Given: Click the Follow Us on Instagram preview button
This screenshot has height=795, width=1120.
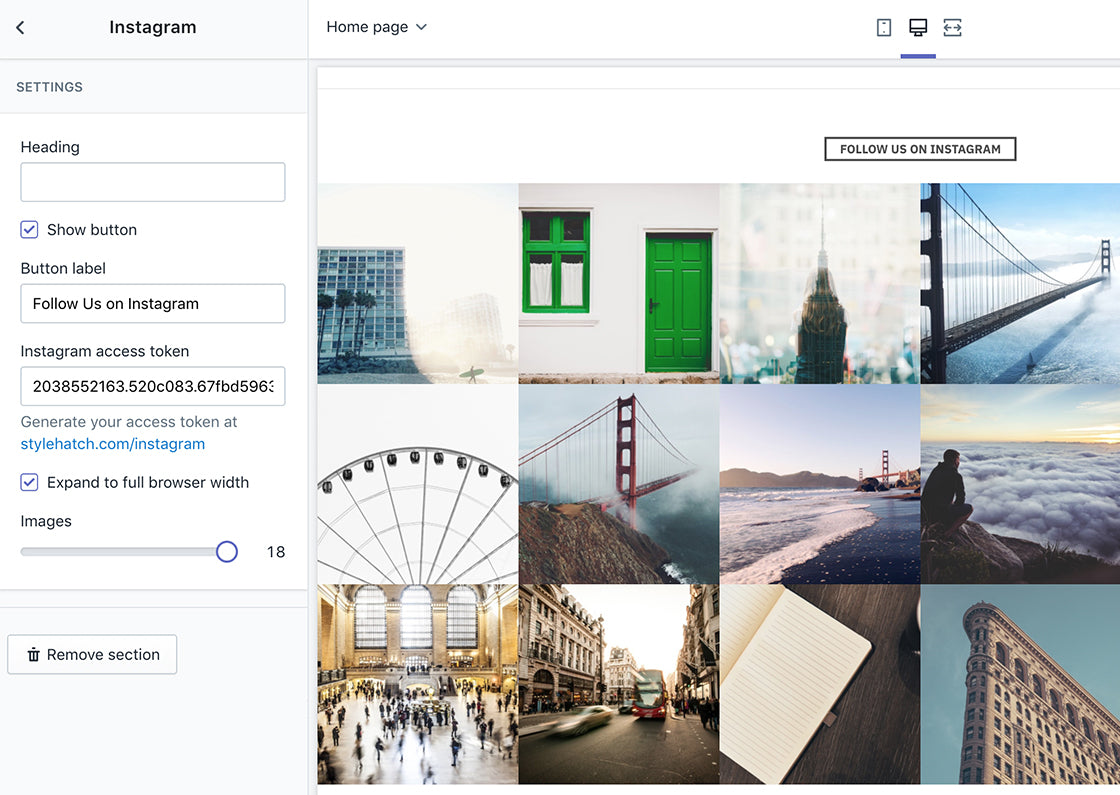Looking at the screenshot, I should click(x=920, y=149).
